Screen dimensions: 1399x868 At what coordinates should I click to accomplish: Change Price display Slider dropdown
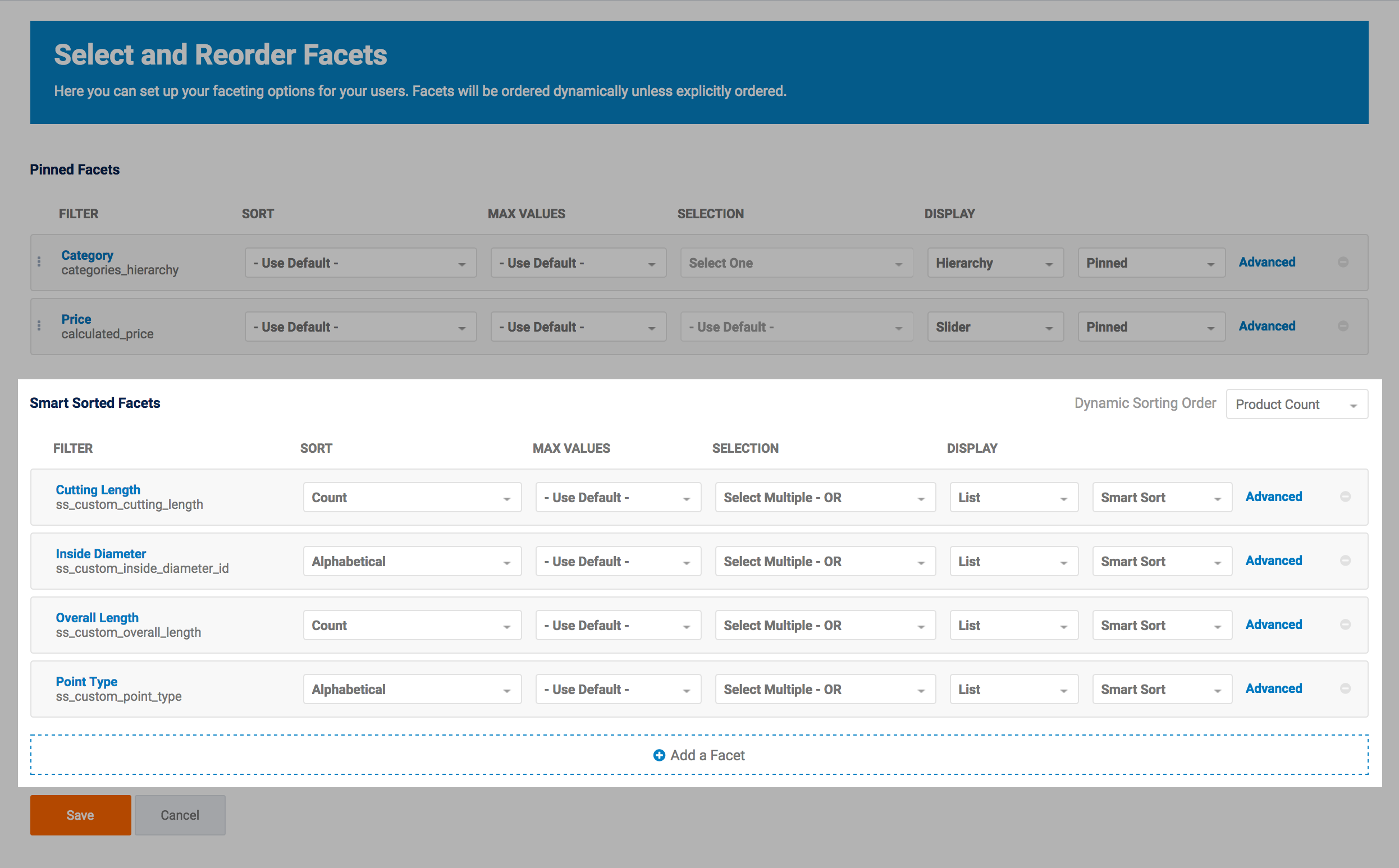995,327
